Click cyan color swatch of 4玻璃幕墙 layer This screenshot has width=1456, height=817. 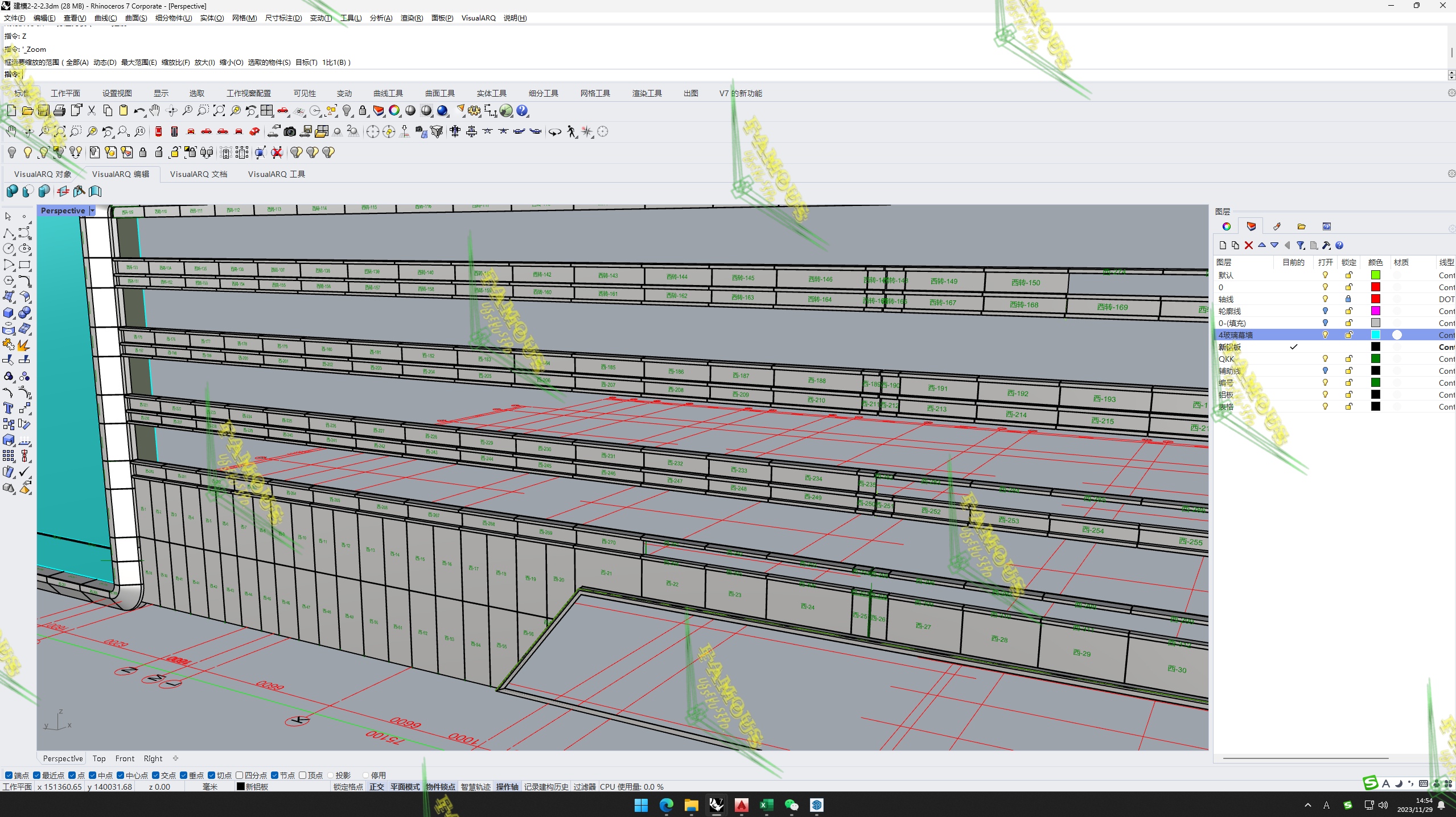(x=1375, y=335)
